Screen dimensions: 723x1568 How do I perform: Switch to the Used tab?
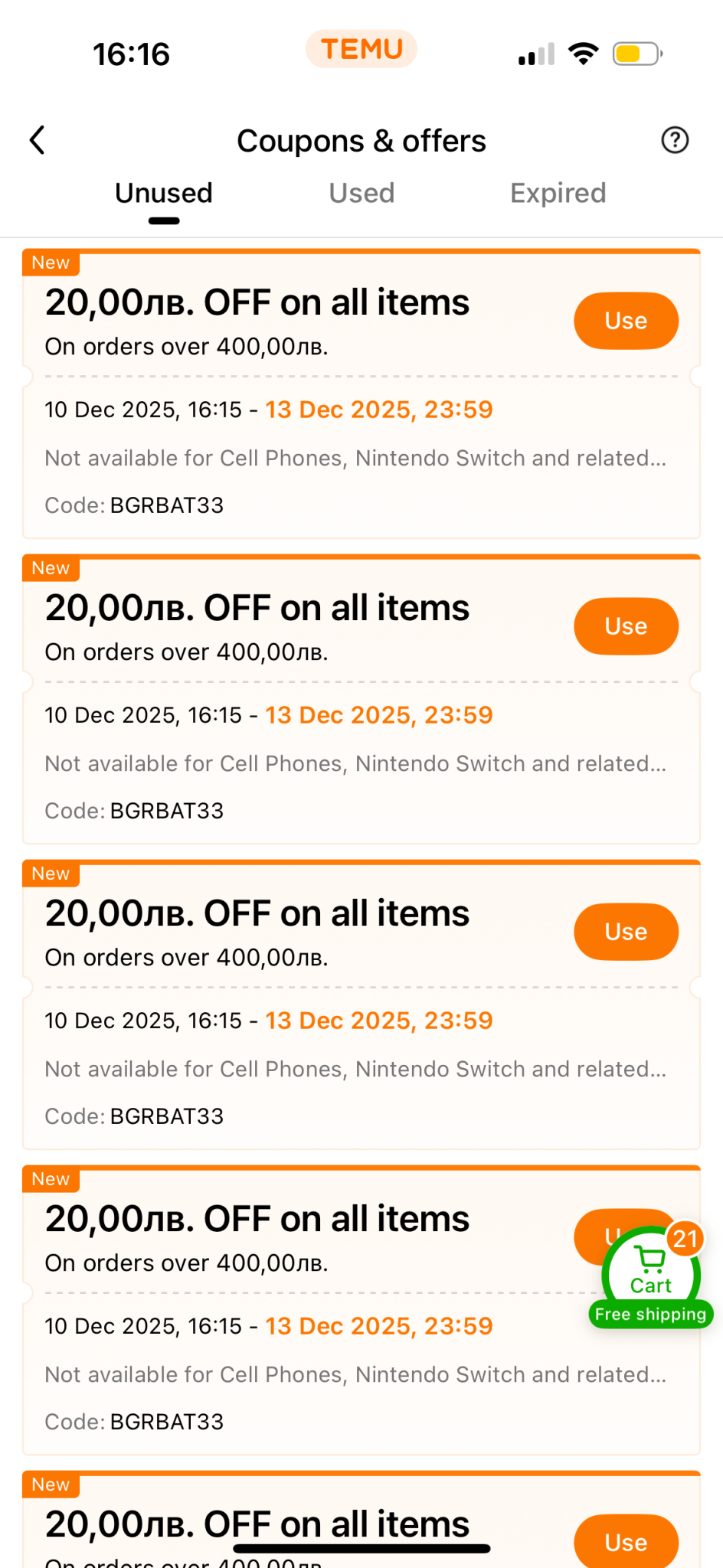tap(361, 193)
